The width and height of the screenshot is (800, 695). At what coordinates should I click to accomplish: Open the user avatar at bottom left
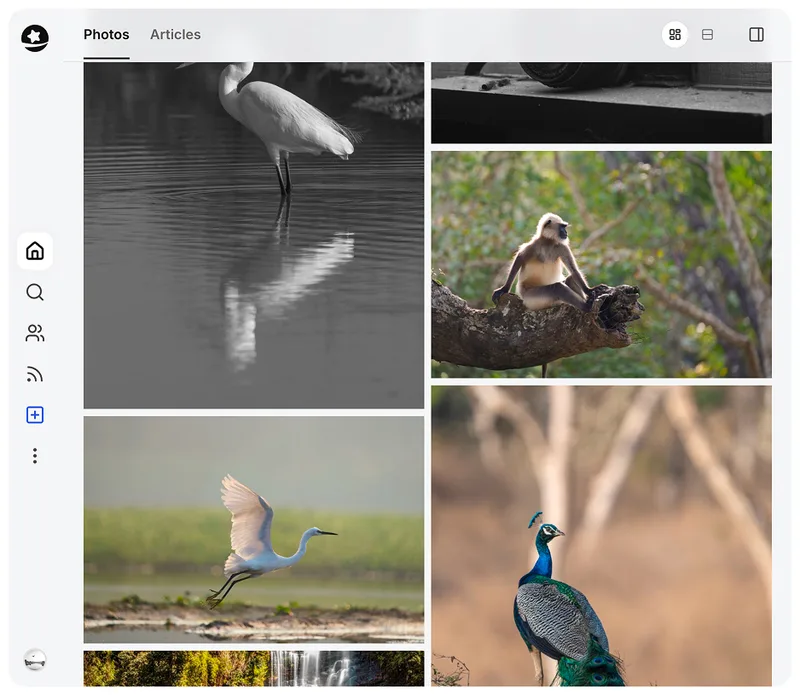click(x=35, y=660)
